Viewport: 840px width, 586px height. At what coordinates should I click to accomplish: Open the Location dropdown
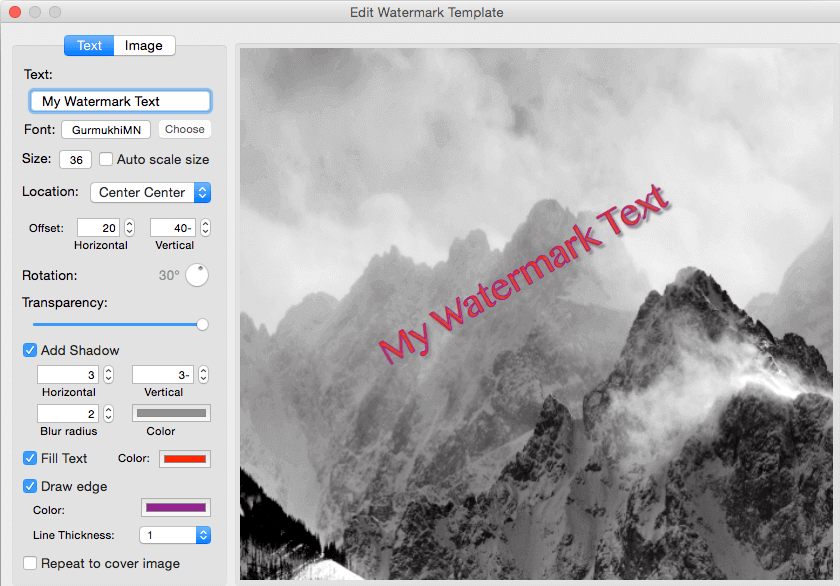pos(150,192)
